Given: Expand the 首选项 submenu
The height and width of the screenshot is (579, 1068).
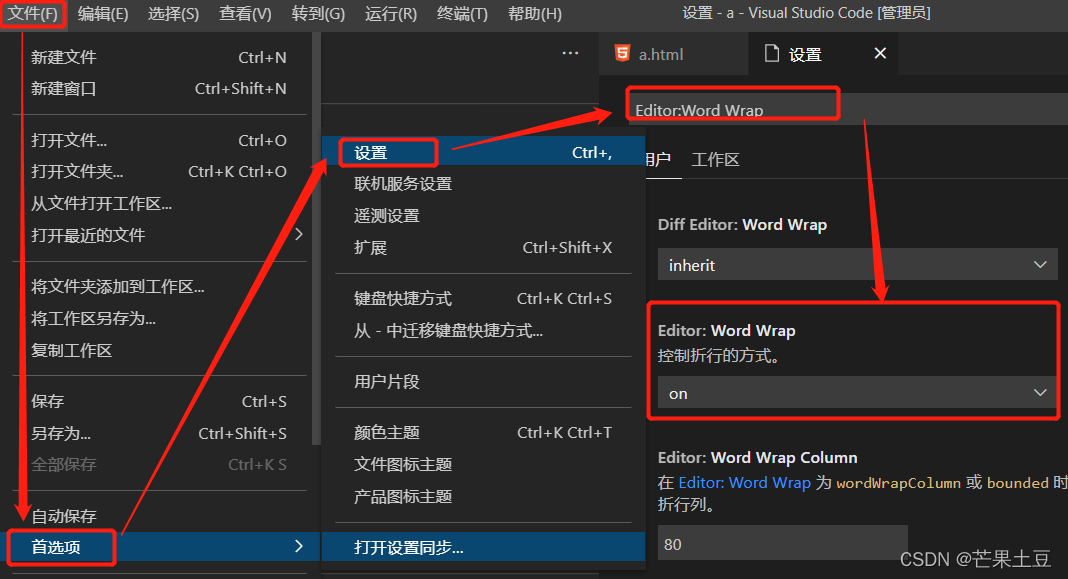Looking at the screenshot, I should coord(162,547).
